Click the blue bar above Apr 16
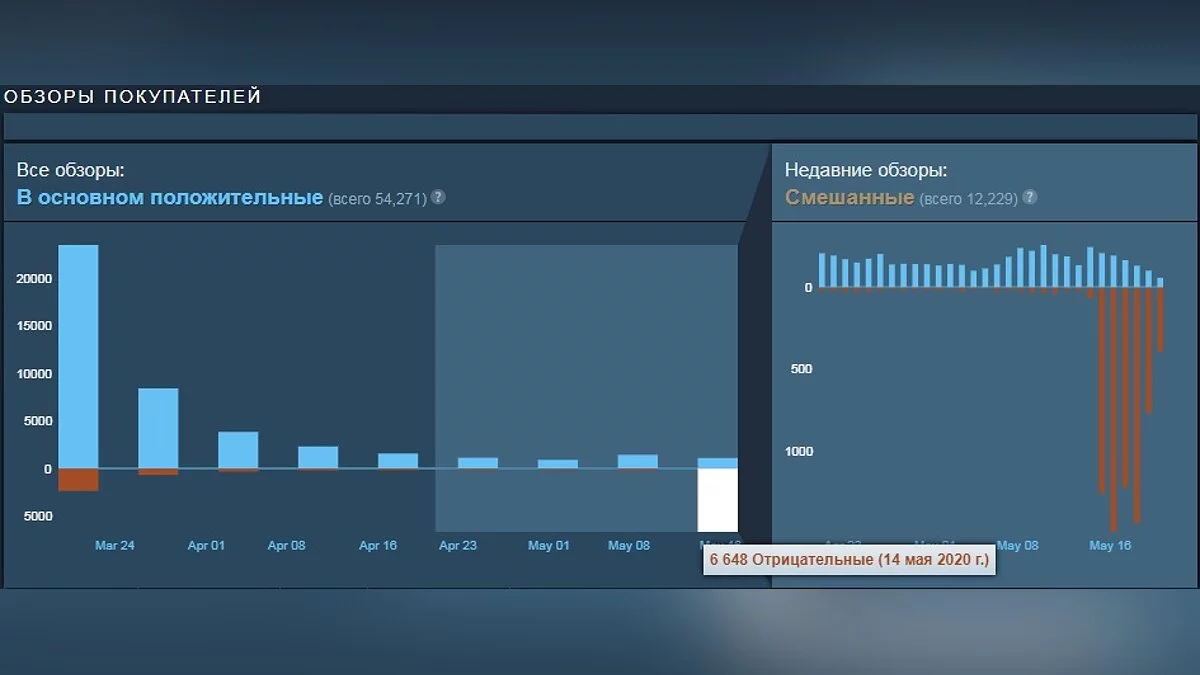Image resolution: width=1200 pixels, height=675 pixels. 397,461
